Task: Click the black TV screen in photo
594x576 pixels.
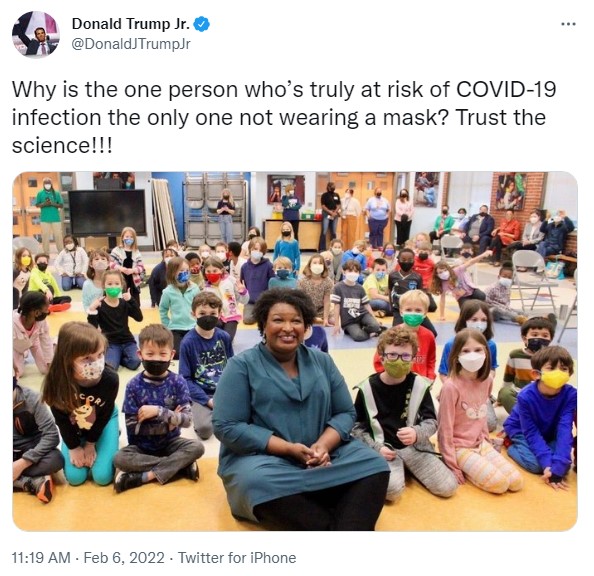Action: (107, 213)
